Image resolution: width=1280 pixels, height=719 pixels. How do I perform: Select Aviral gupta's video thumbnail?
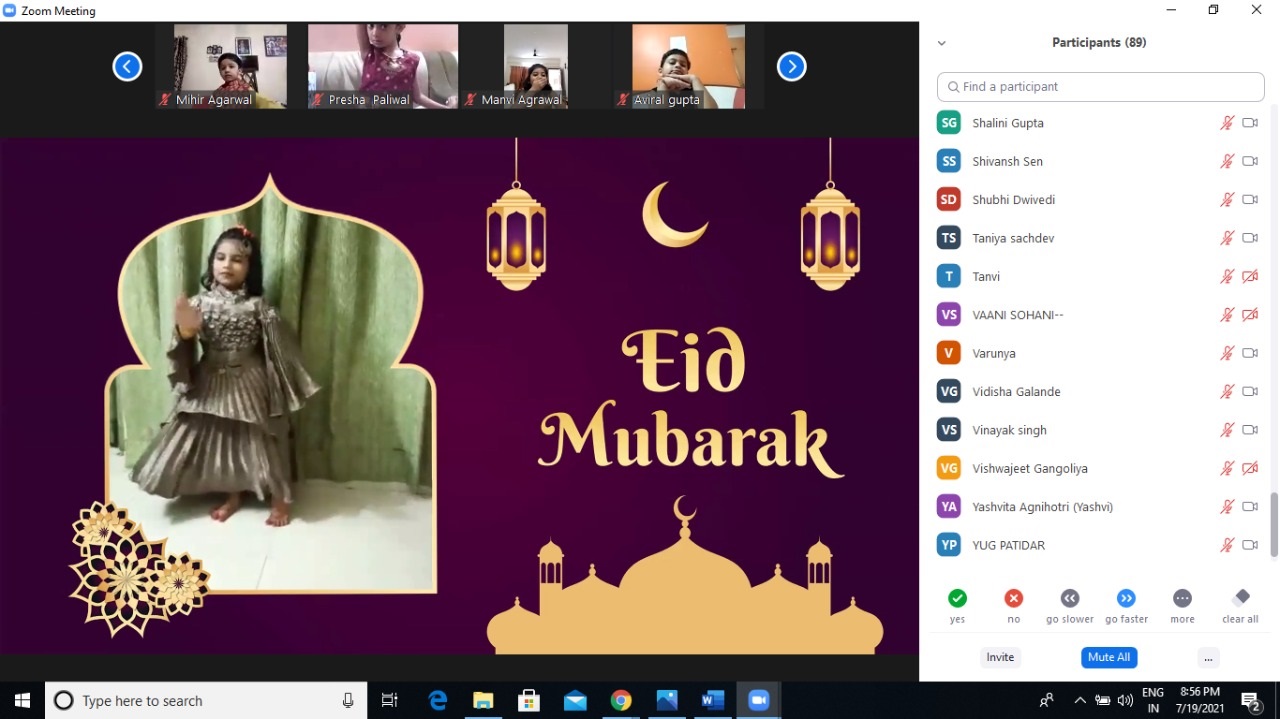click(688, 66)
